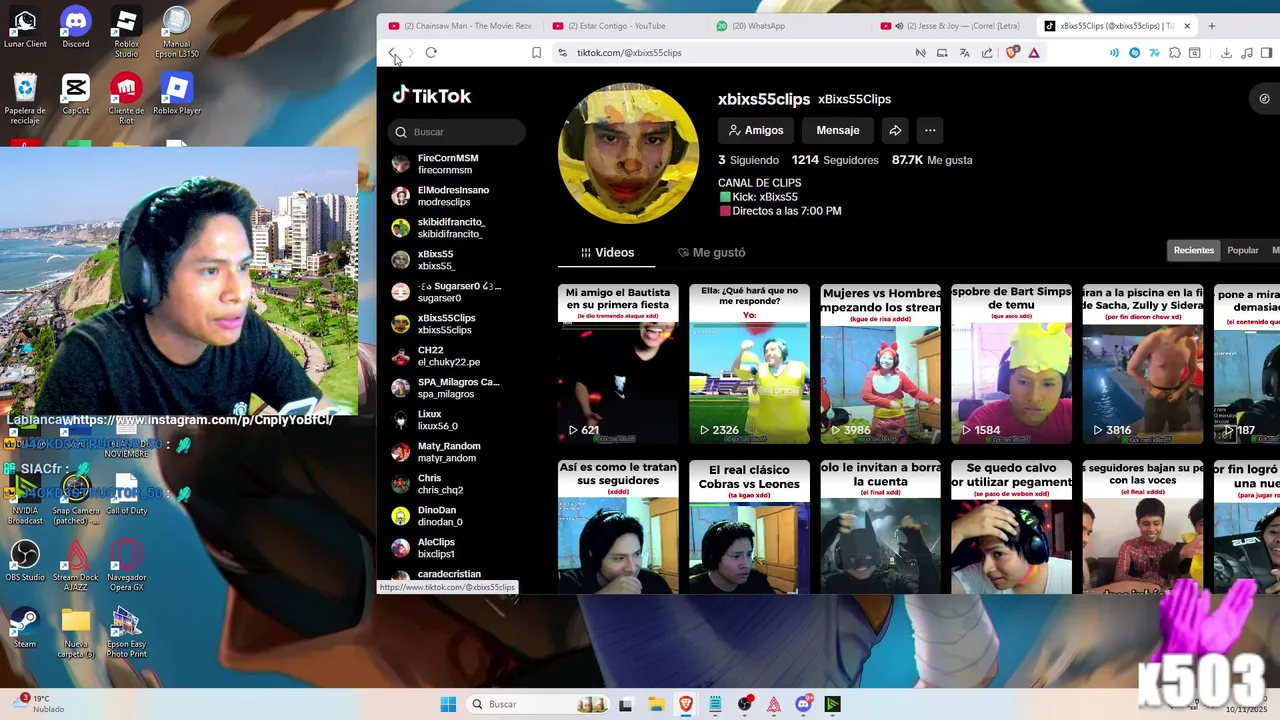Screen dimensions: 1280x720
Task: Select the Me gustó profile tab
Action: [x=711, y=253]
